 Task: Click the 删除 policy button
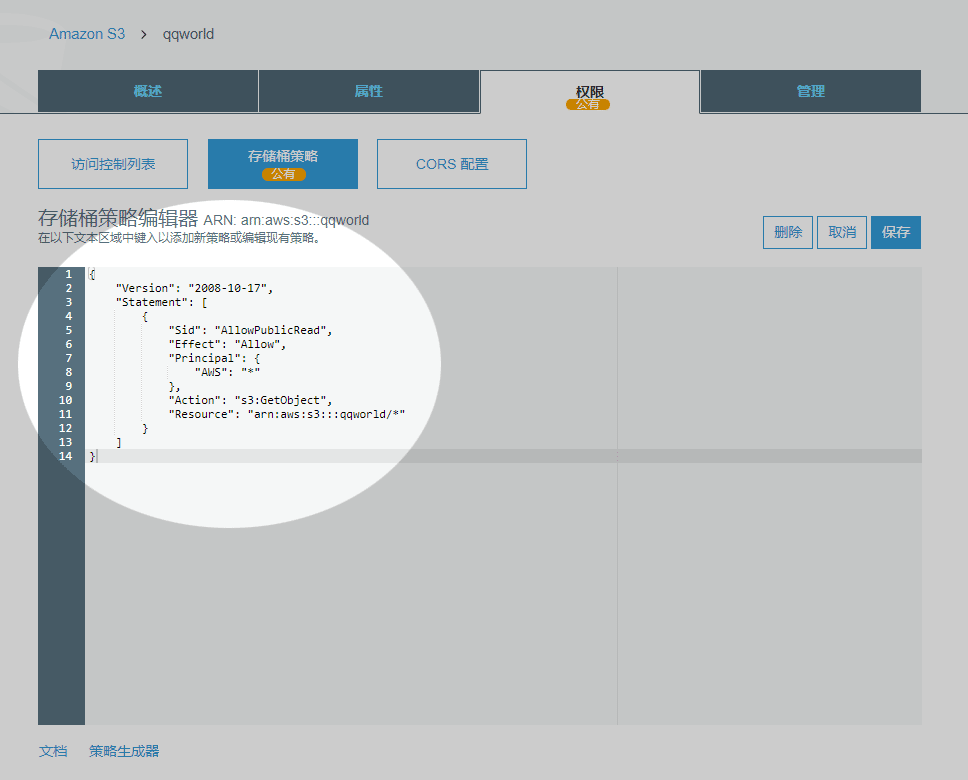tap(788, 232)
